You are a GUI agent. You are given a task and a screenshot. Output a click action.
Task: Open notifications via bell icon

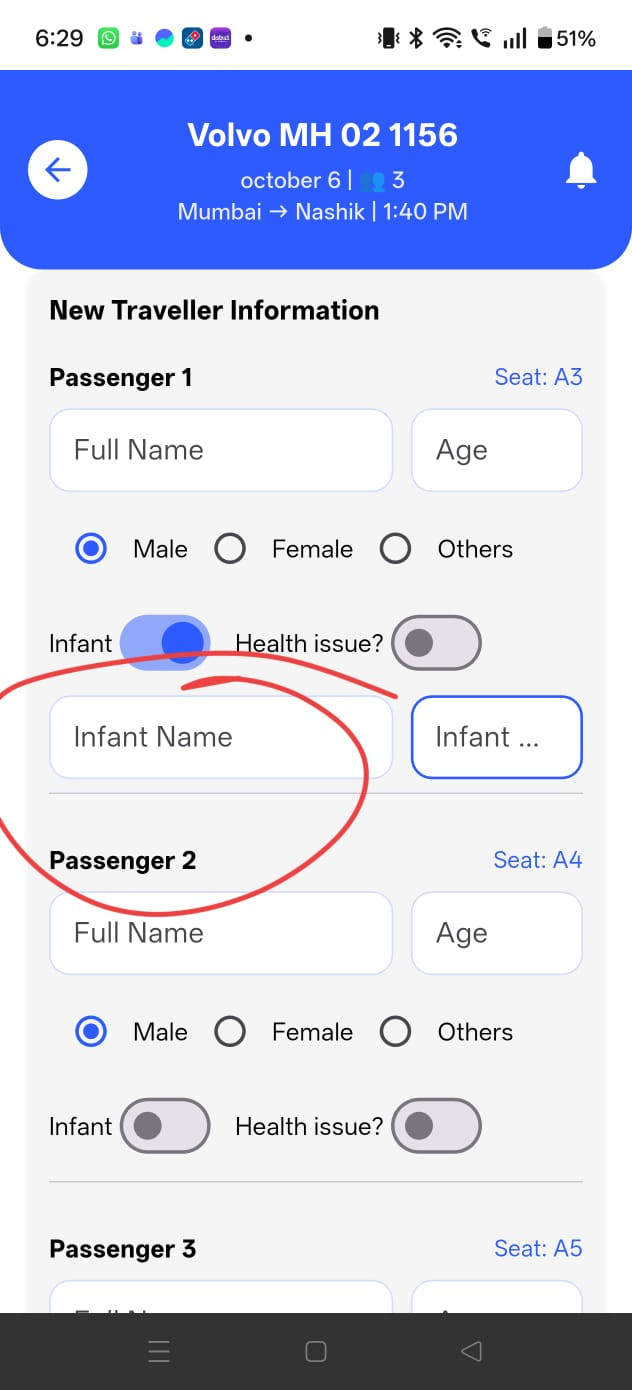click(x=581, y=171)
